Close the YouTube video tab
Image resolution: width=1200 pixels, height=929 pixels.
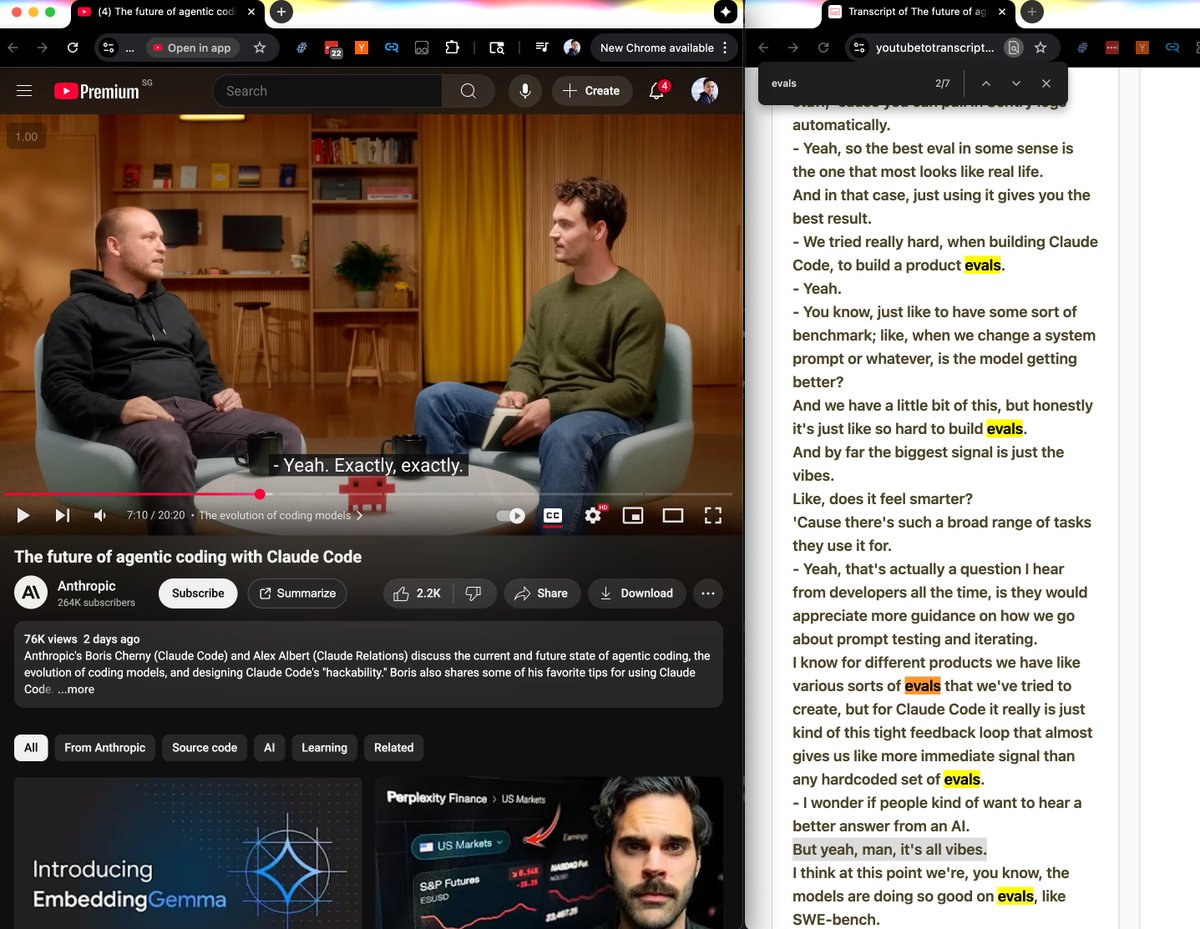[x=249, y=12]
